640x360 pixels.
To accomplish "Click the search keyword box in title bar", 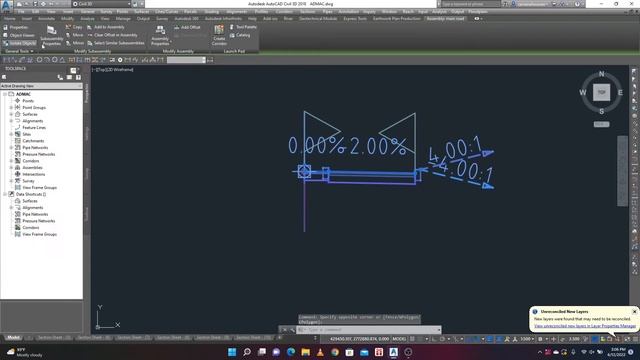I will [x=471, y=4].
